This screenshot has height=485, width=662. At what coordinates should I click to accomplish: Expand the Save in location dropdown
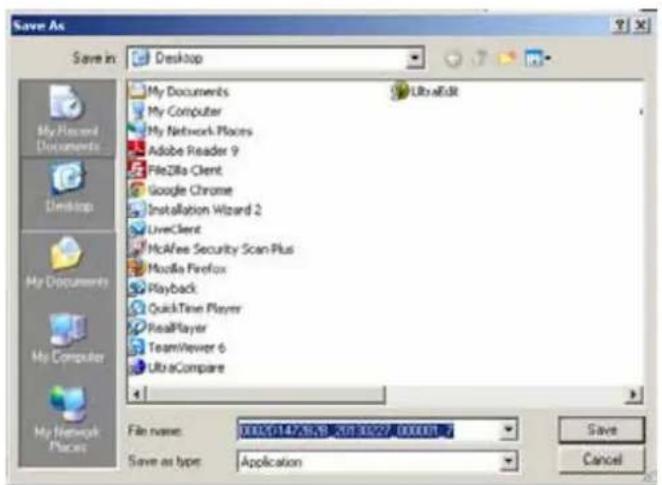415,58
